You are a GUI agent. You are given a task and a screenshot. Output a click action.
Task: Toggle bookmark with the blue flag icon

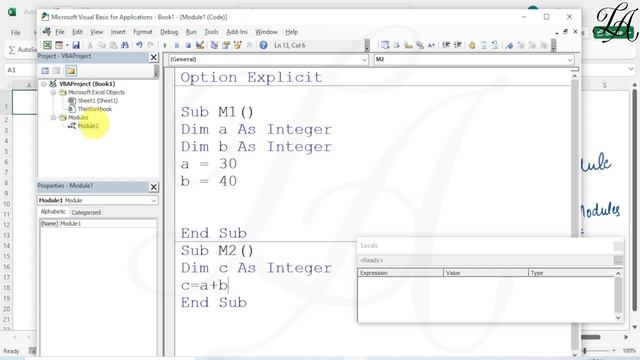(x=509, y=45)
